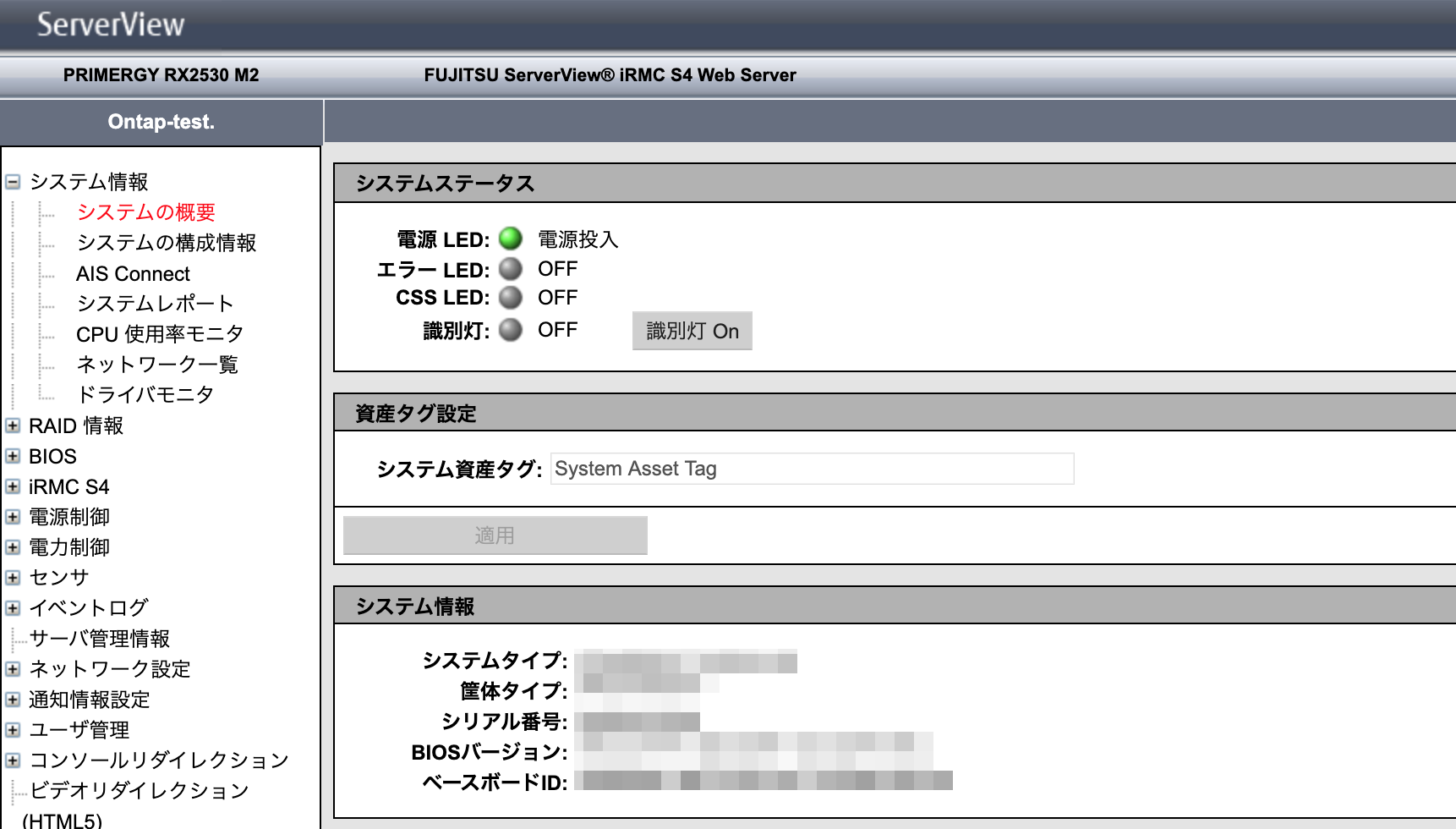
Task: Click the ベースボードID field label
Action: pyautogui.click(x=495, y=782)
